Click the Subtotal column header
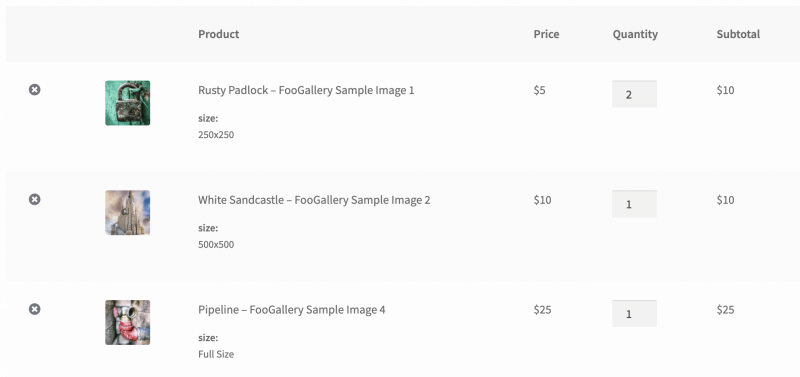The image size is (800, 377). tap(738, 34)
